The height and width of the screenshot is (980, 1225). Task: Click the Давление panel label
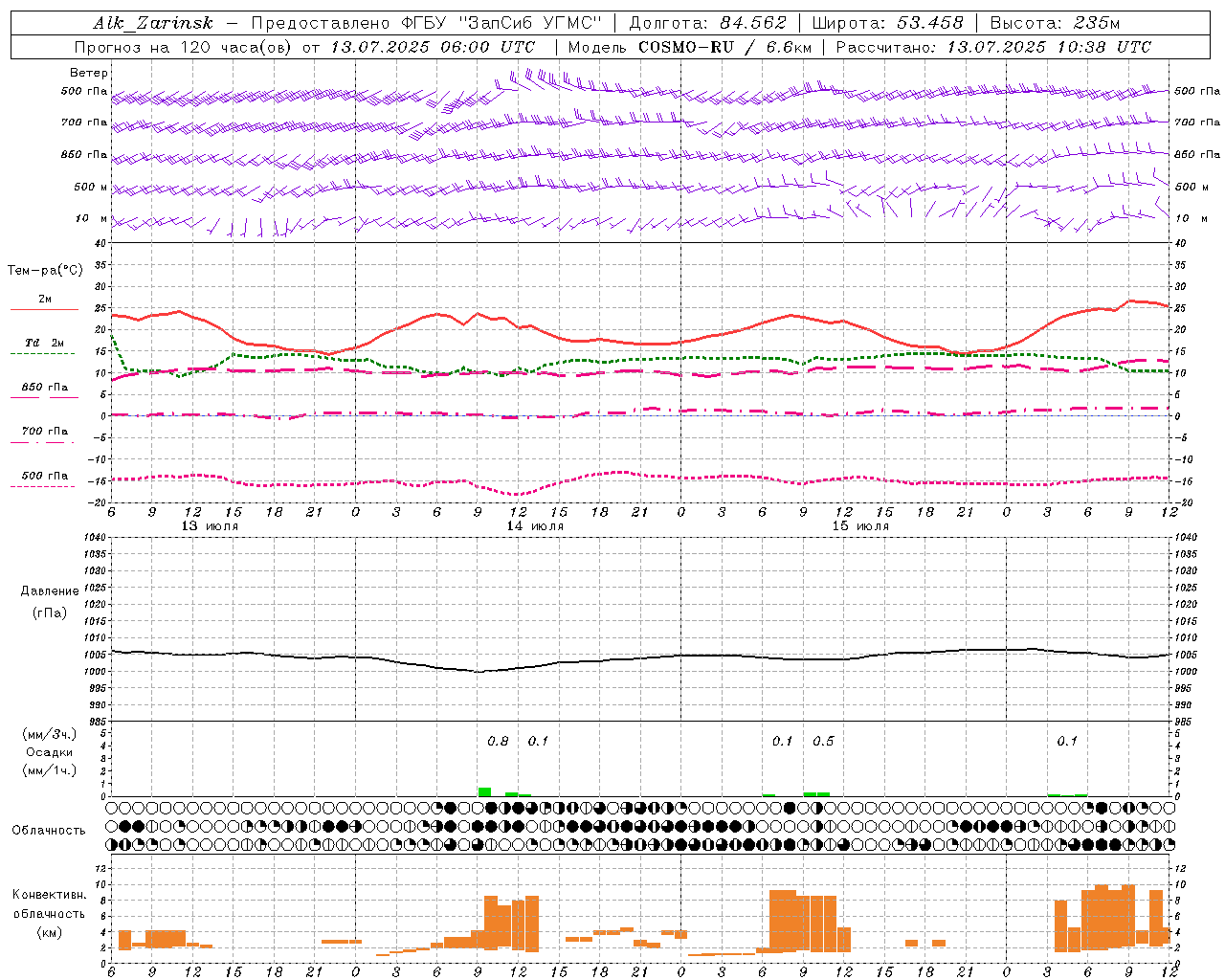[x=50, y=591]
